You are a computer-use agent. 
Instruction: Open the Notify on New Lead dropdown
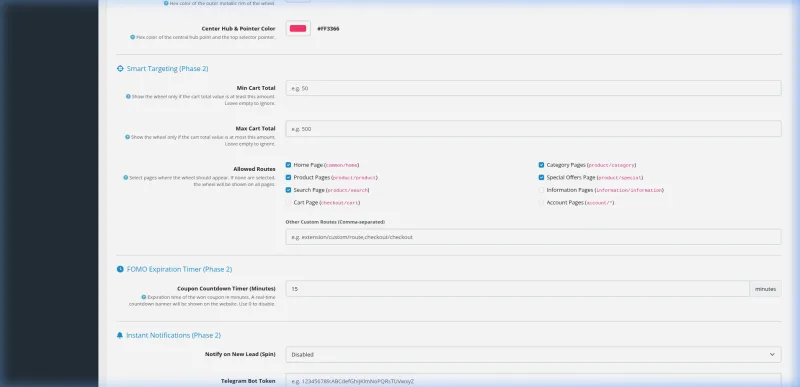click(x=533, y=354)
